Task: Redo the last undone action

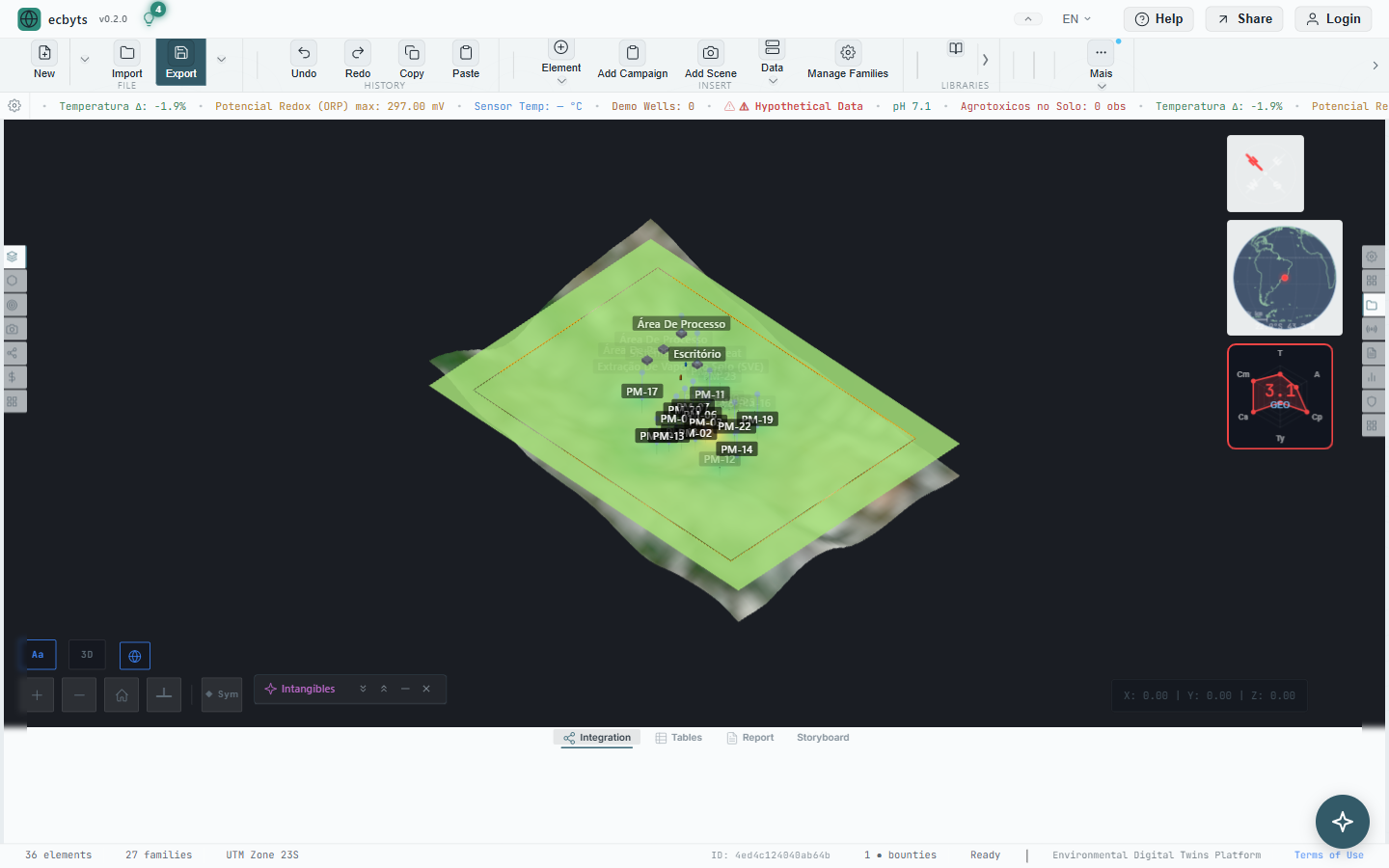Action: [358, 60]
